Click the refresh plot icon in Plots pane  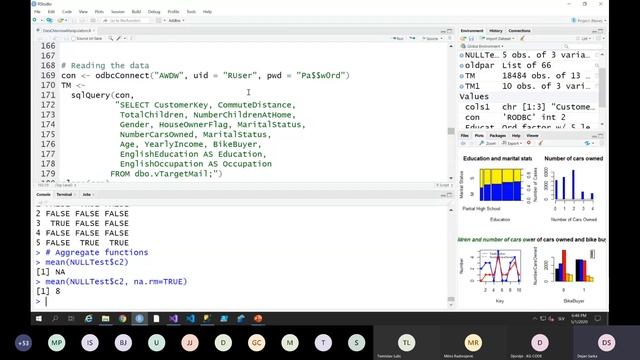[587, 143]
